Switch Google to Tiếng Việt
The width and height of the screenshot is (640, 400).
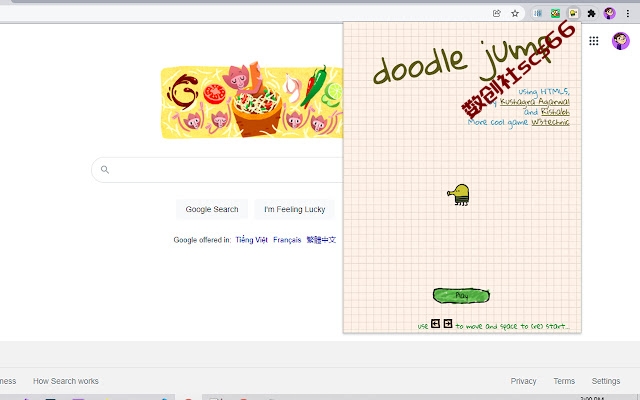251,240
